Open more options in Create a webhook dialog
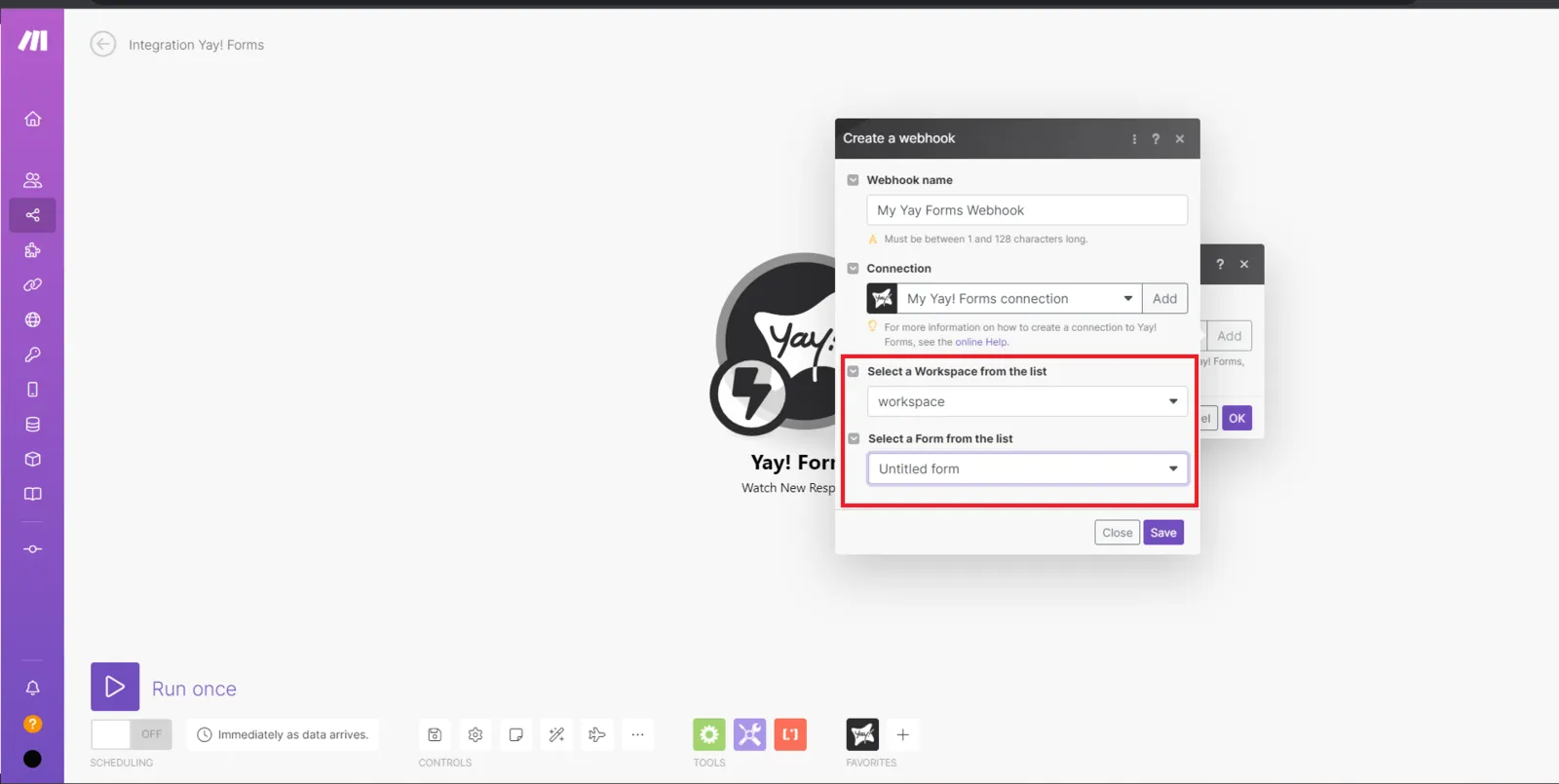 pyautogui.click(x=1134, y=139)
